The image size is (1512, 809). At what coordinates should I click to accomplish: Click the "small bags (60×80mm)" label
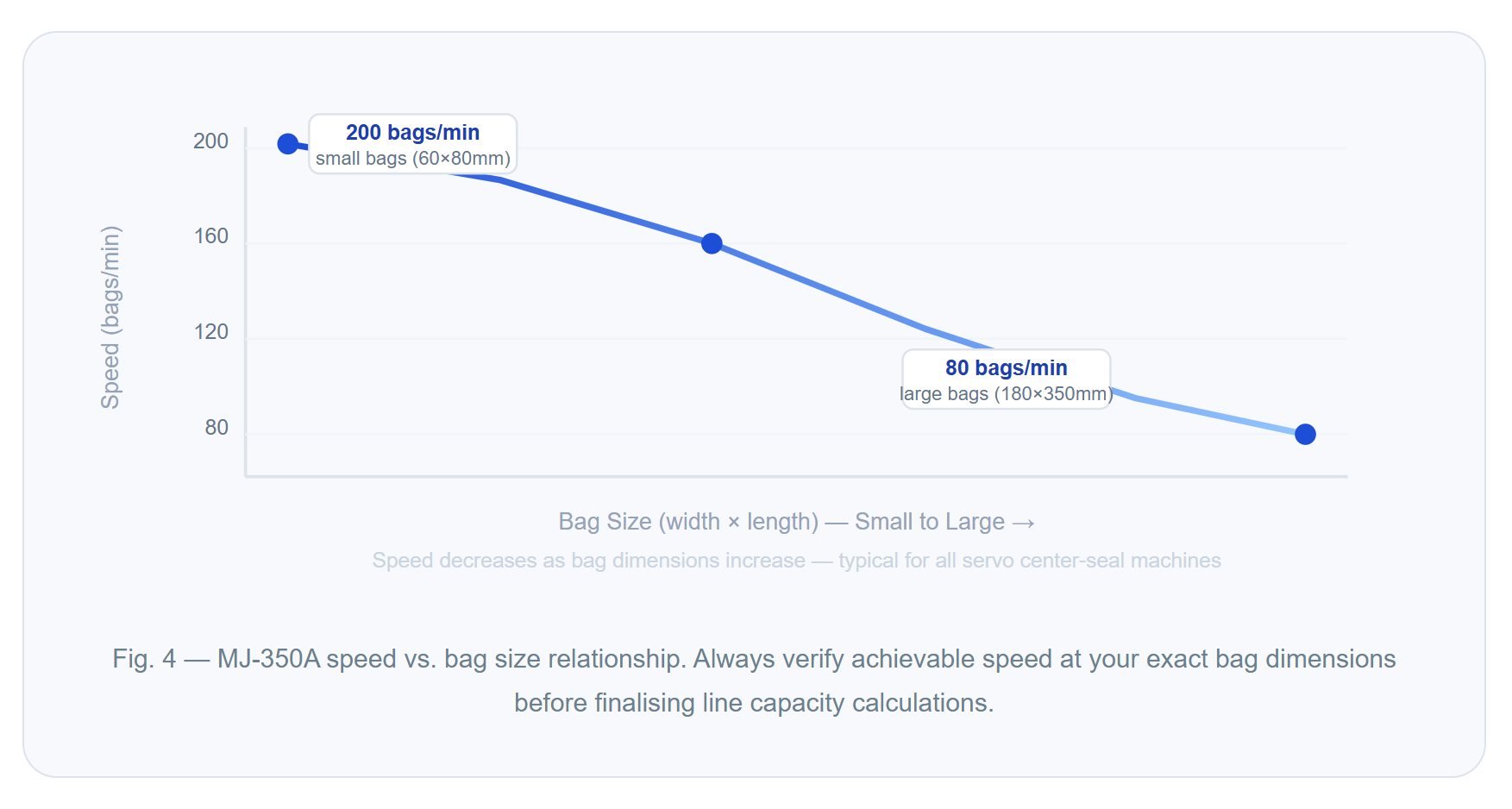[412, 159]
